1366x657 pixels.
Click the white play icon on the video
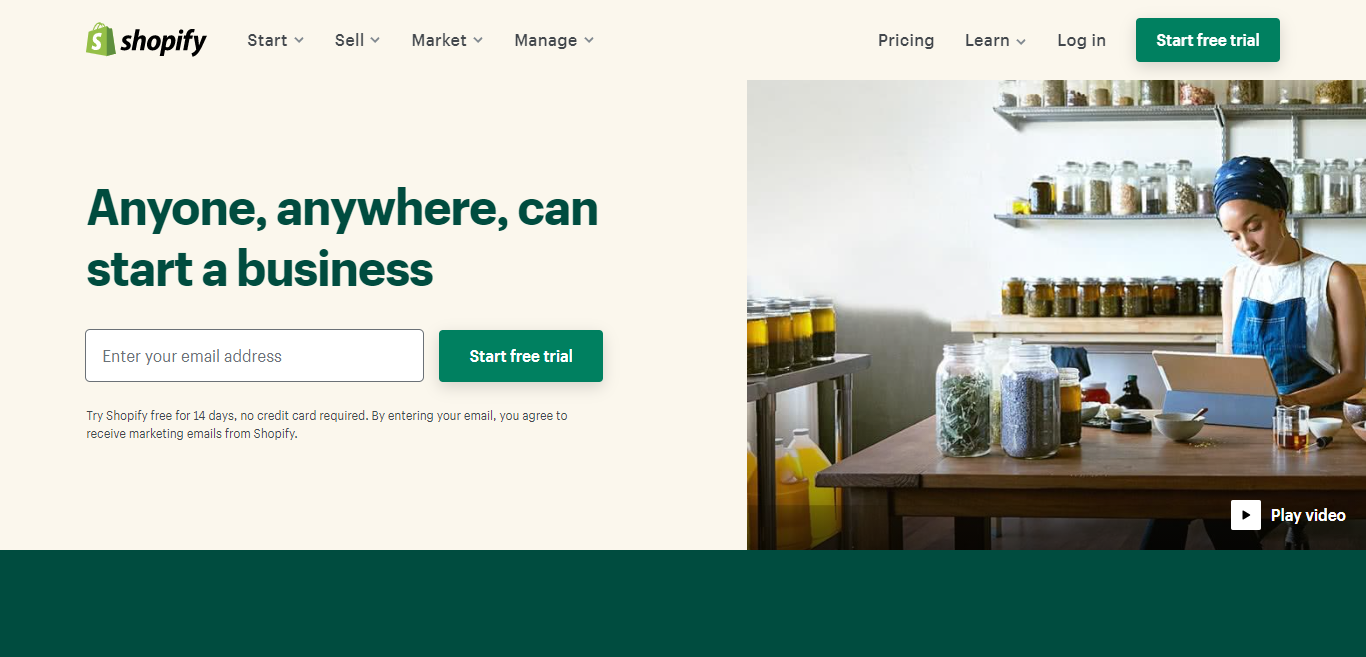tap(1245, 515)
